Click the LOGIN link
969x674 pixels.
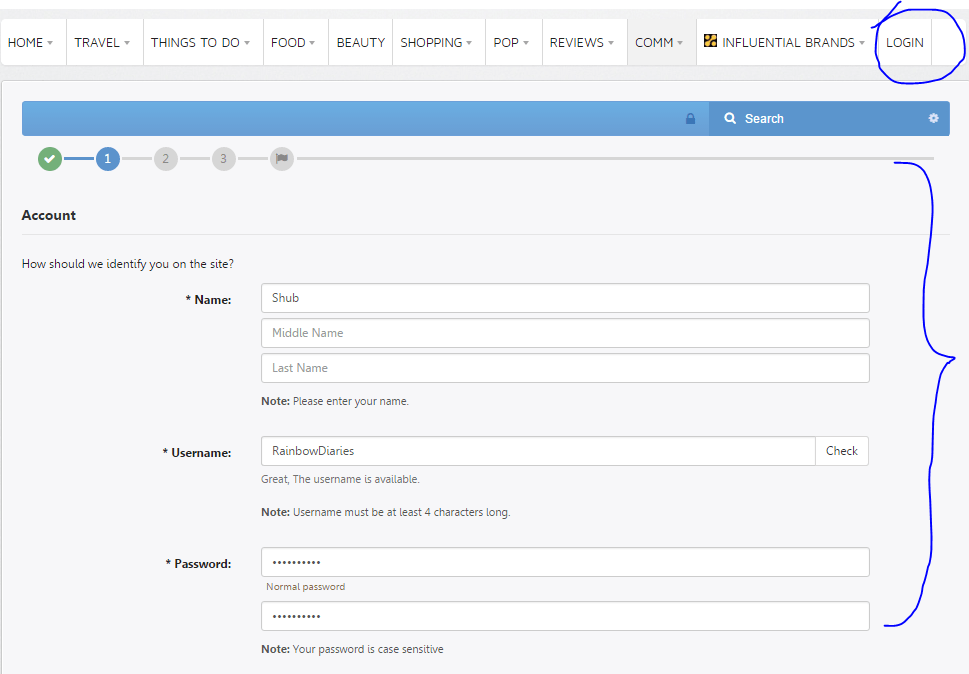[905, 43]
